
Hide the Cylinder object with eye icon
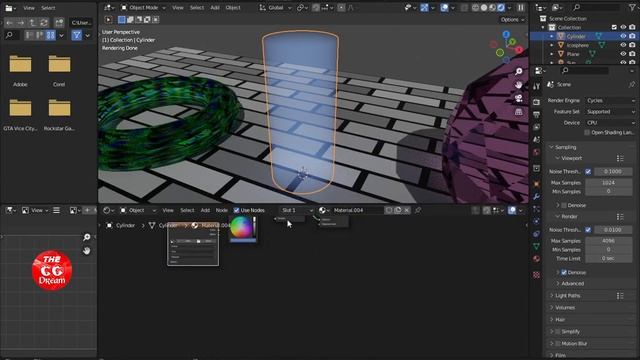pos(623,36)
